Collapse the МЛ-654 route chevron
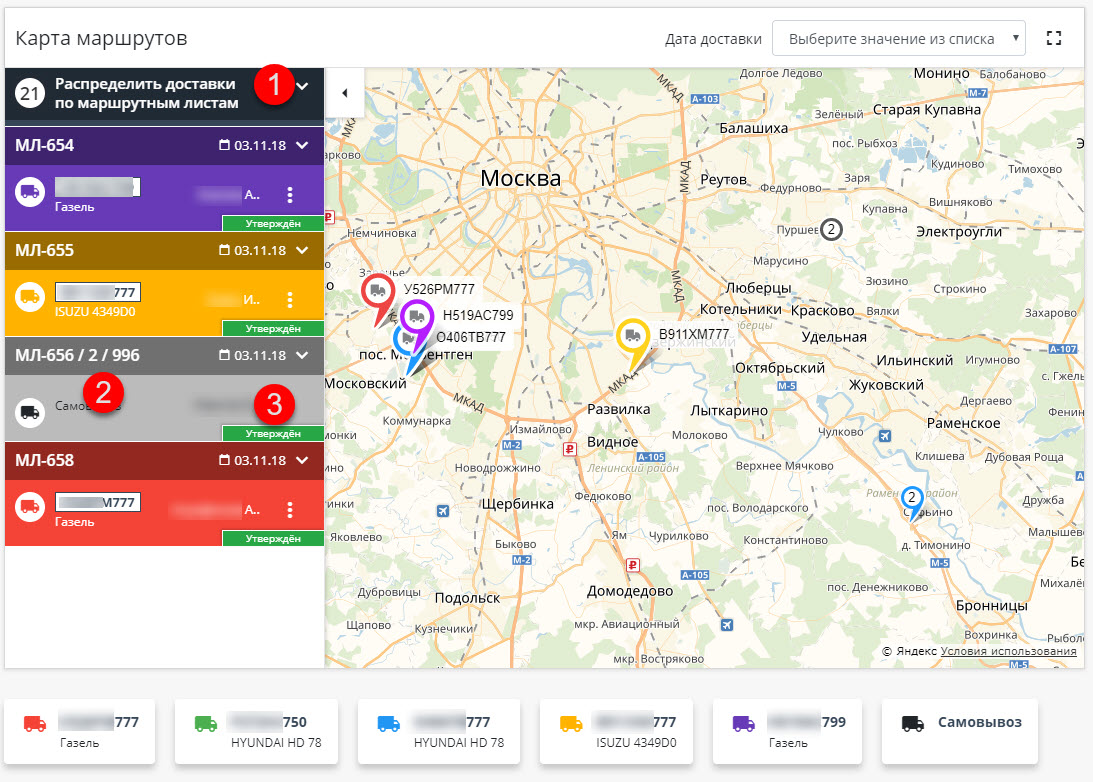 pos(302,145)
